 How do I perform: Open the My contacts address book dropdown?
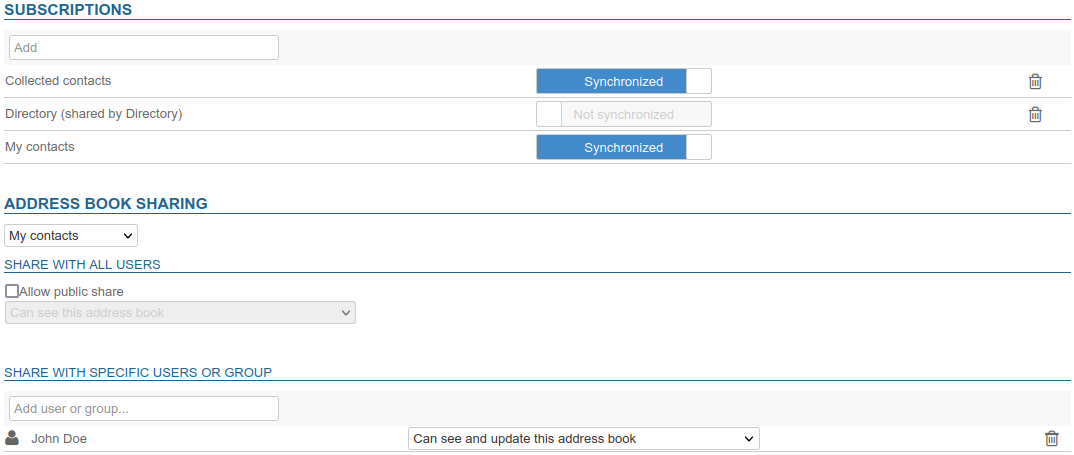[71, 236]
